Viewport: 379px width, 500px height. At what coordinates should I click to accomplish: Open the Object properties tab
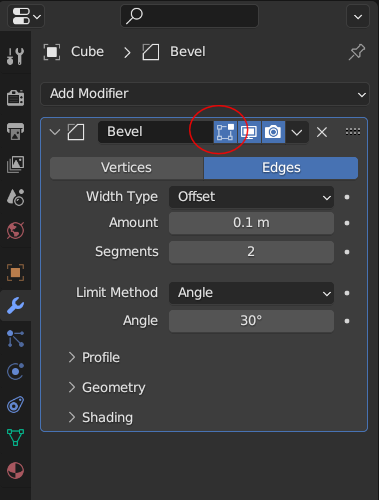coord(15,272)
